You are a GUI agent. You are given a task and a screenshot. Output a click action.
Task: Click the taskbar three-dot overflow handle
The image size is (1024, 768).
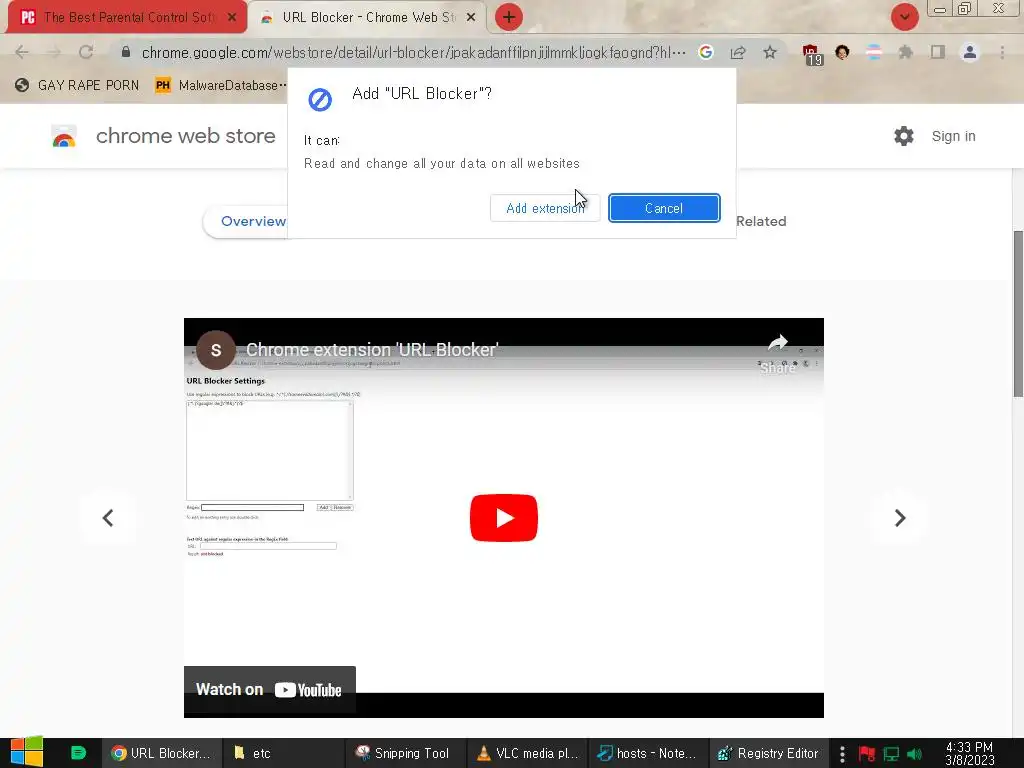(842, 754)
